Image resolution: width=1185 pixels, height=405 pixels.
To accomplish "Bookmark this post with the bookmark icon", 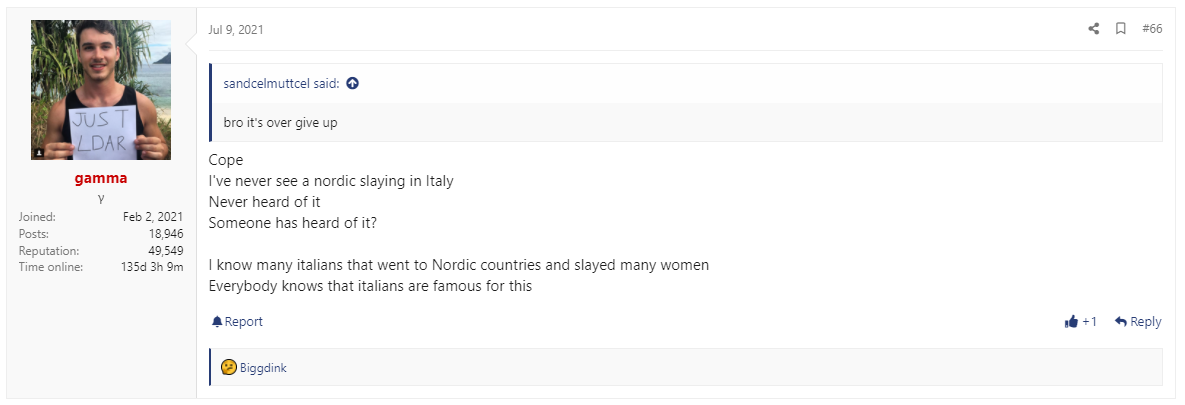I will 1121,29.
